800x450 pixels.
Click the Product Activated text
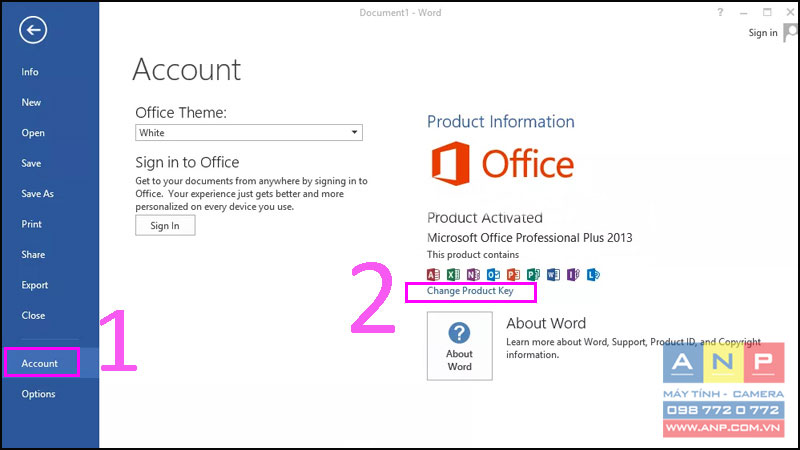(485, 218)
